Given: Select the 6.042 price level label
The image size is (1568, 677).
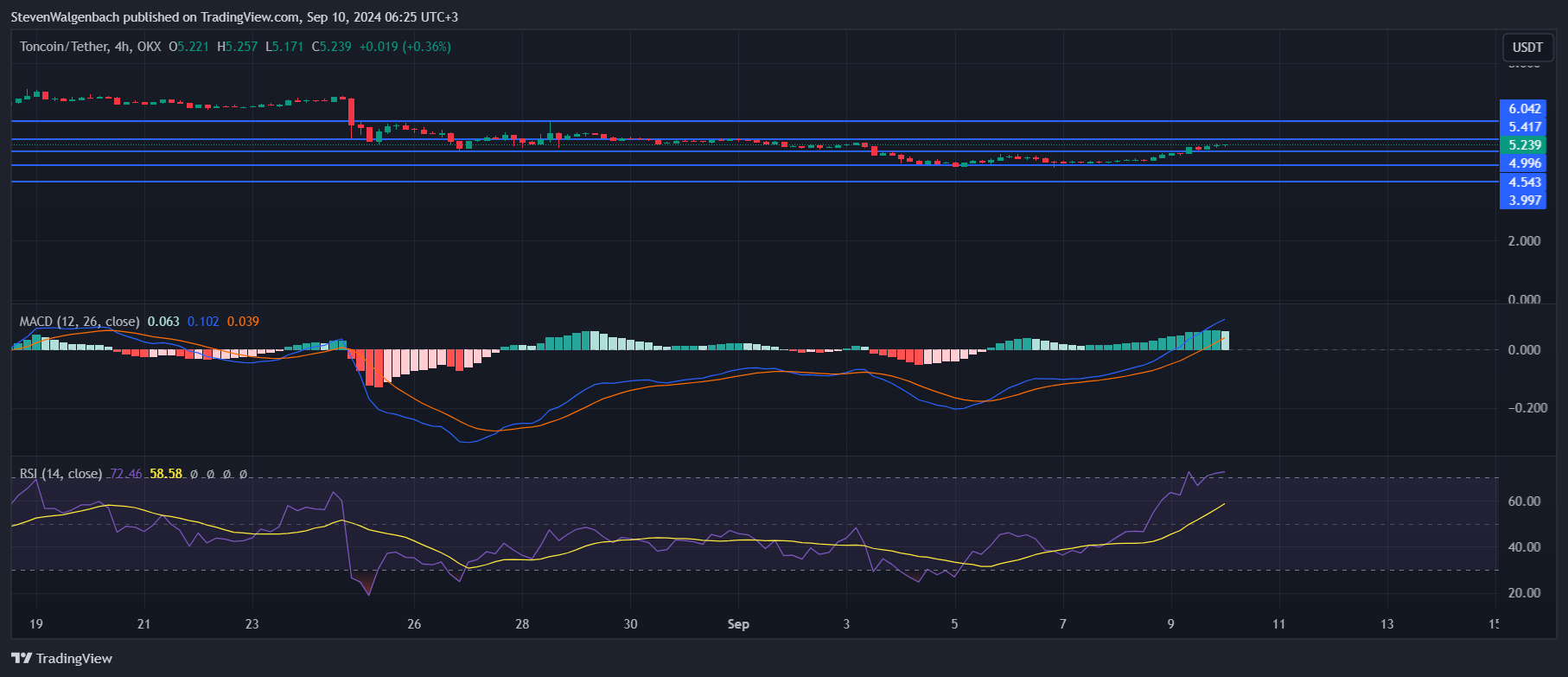Looking at the screenshot, I should [1524, 109].
